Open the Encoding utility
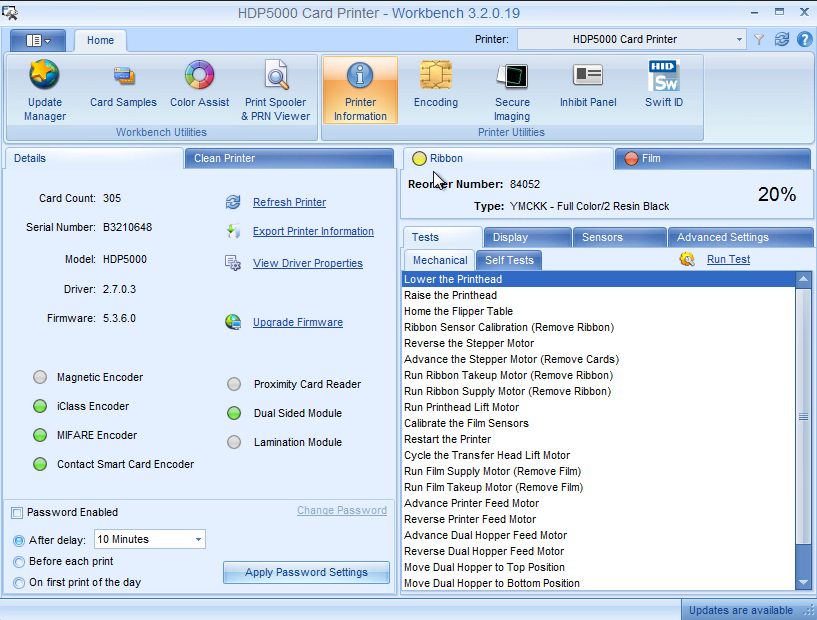This screenshot has width=817, height=620. pyautogui.click(x=435, y=86)
